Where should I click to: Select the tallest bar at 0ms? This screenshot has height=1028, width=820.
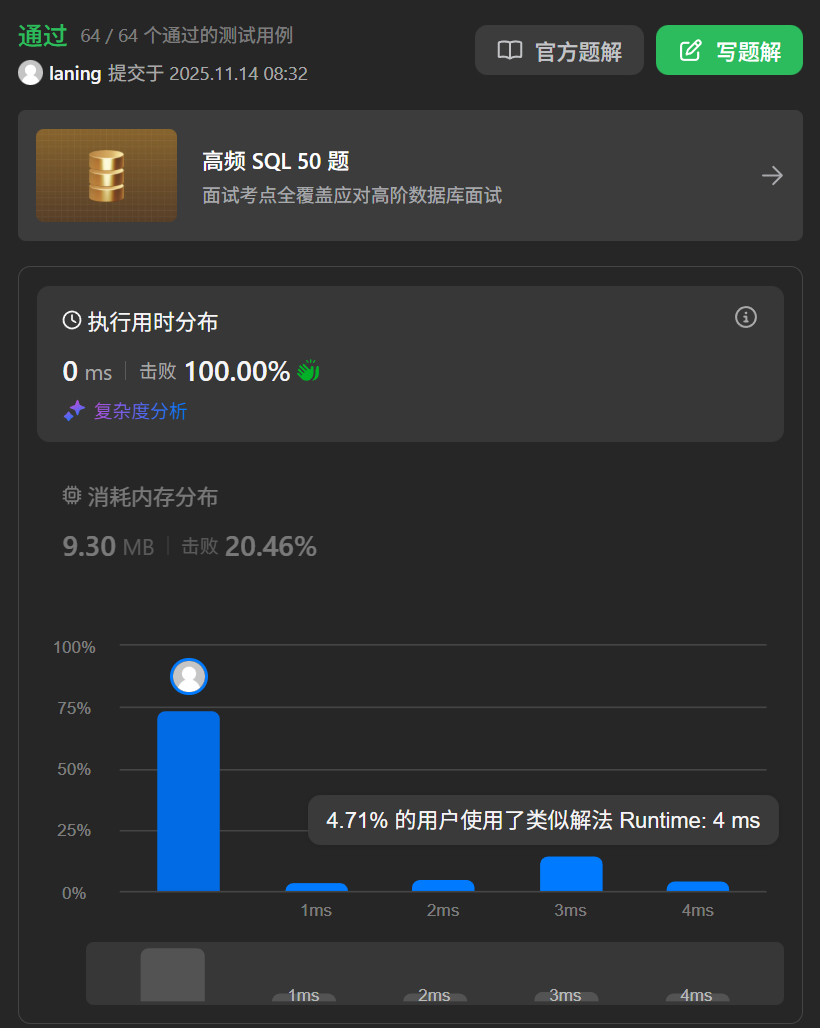coord(189,800)
